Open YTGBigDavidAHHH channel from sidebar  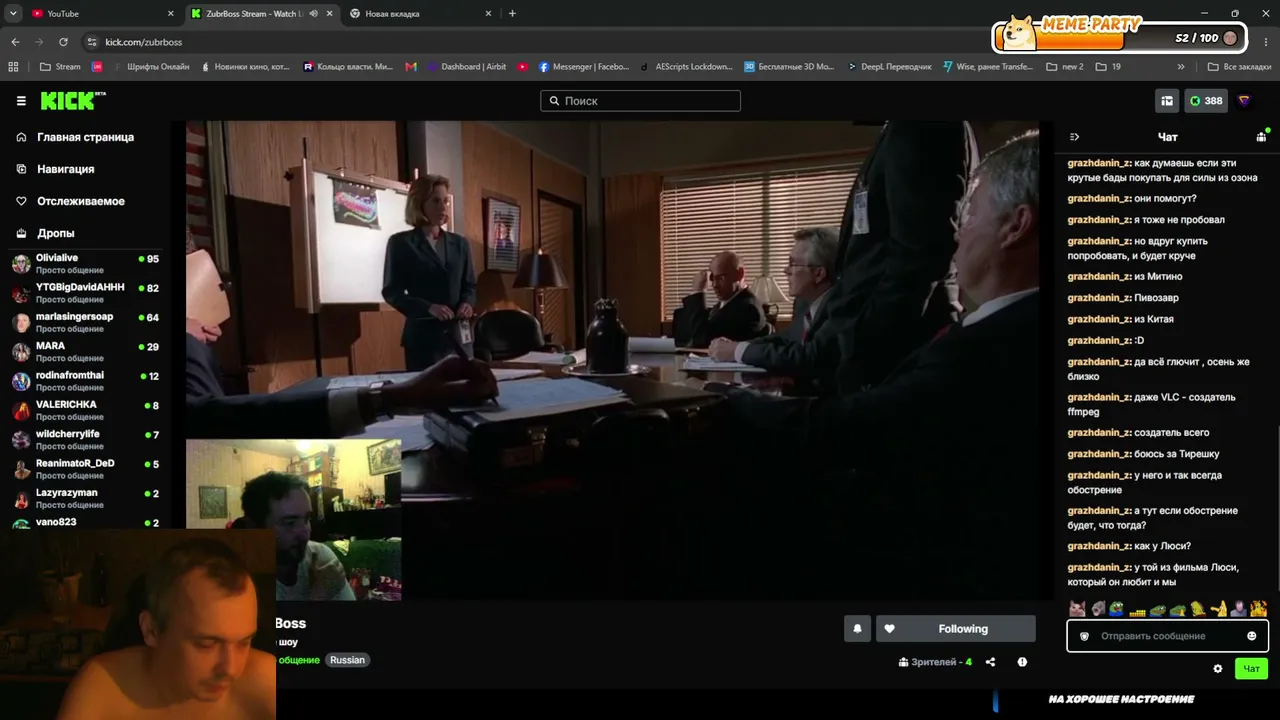[85, 293]
